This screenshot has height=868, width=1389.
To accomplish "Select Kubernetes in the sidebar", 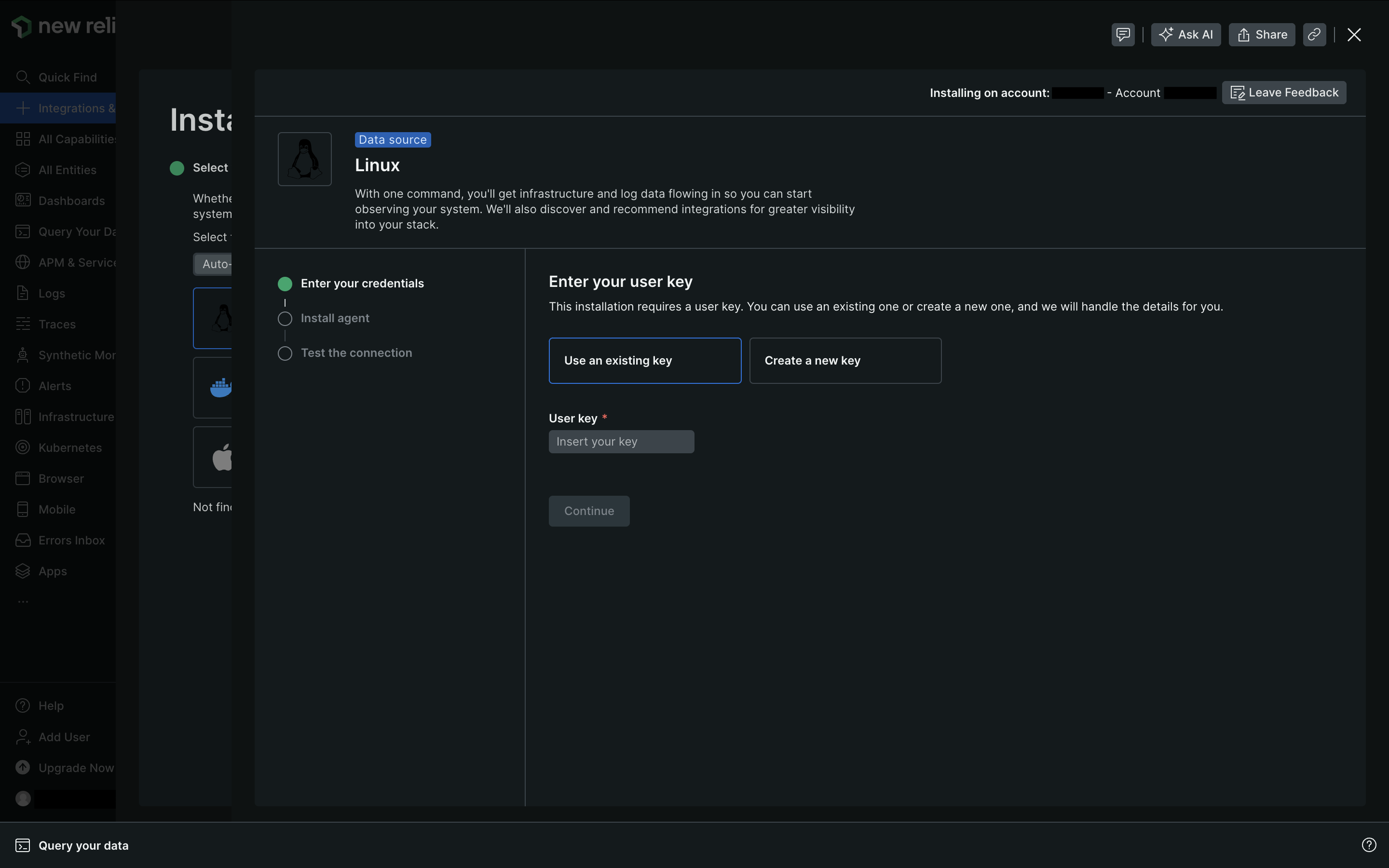I will [69, 447].
